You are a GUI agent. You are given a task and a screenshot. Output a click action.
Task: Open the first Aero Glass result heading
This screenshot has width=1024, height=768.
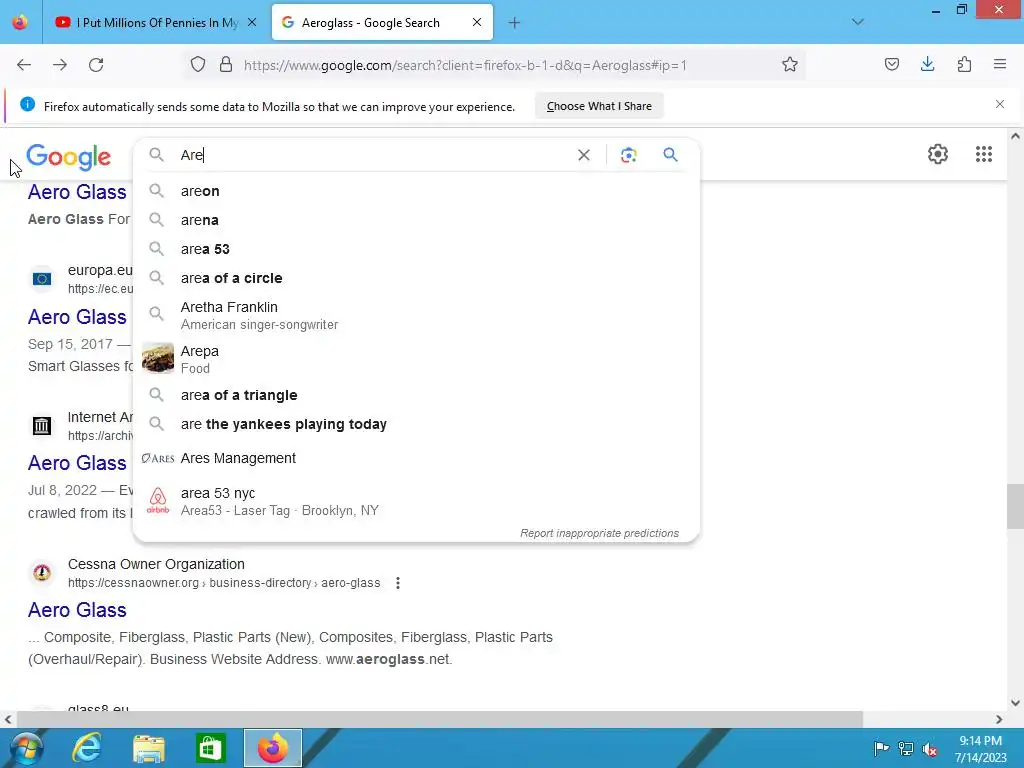tap(77, 192)
